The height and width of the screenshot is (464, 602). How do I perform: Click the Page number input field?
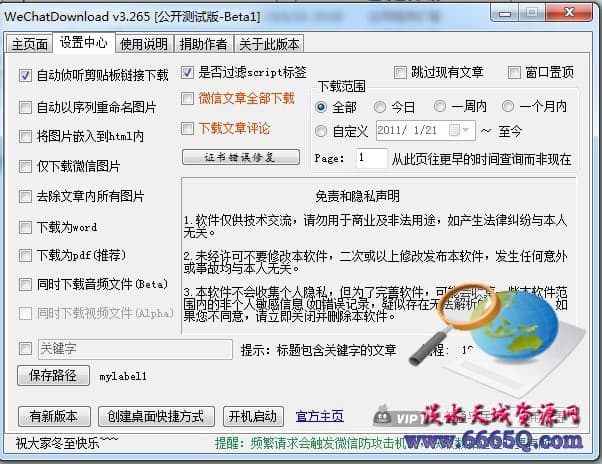tap(371, 158)
